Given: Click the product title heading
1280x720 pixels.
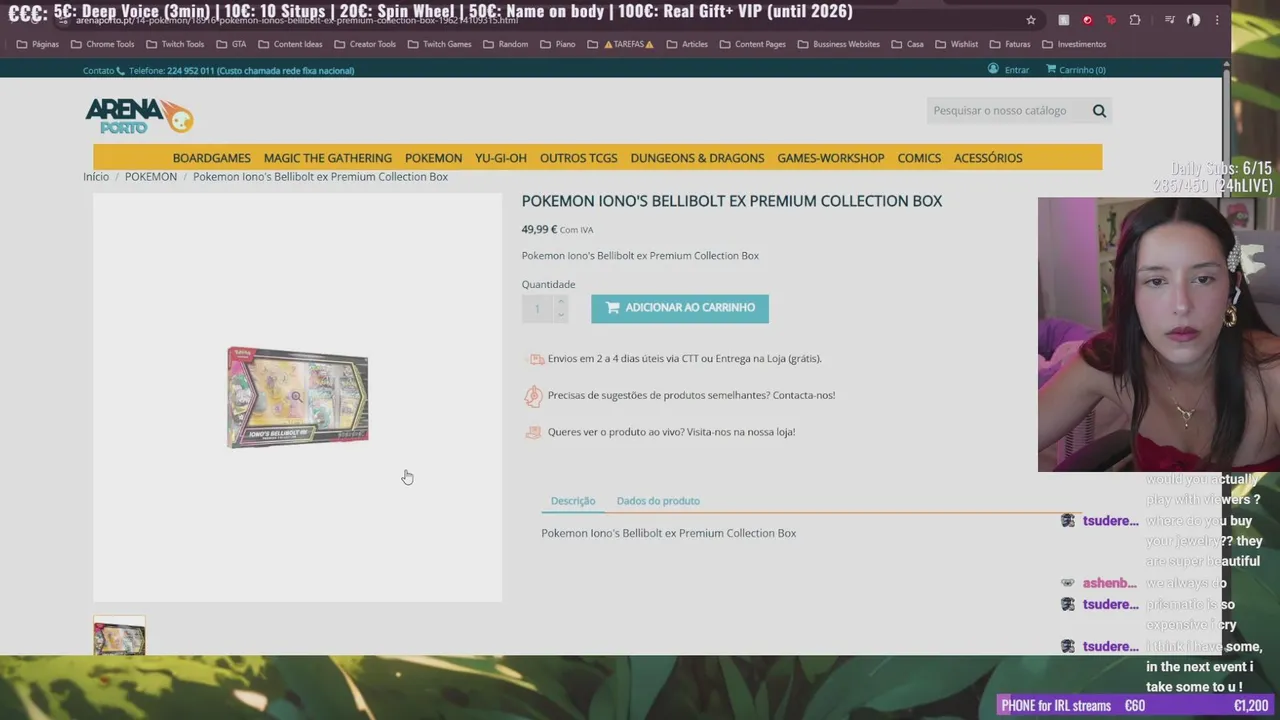Looking at the screenshot, I should 732,201.
